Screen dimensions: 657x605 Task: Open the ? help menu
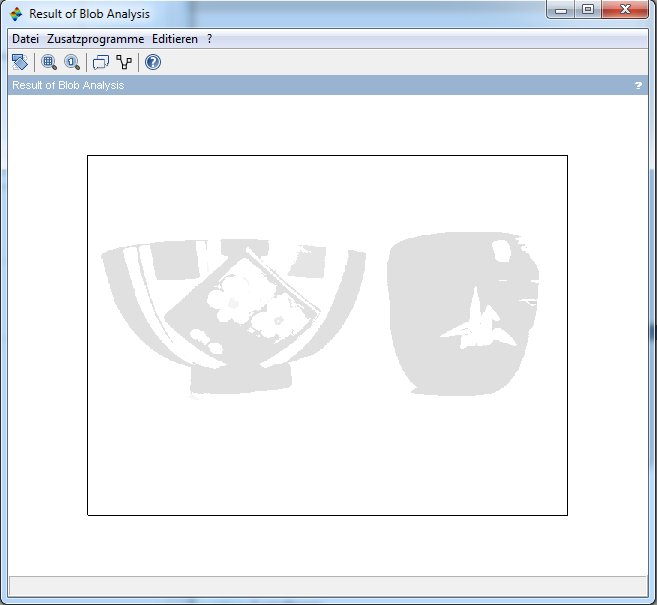pos(210,39)
